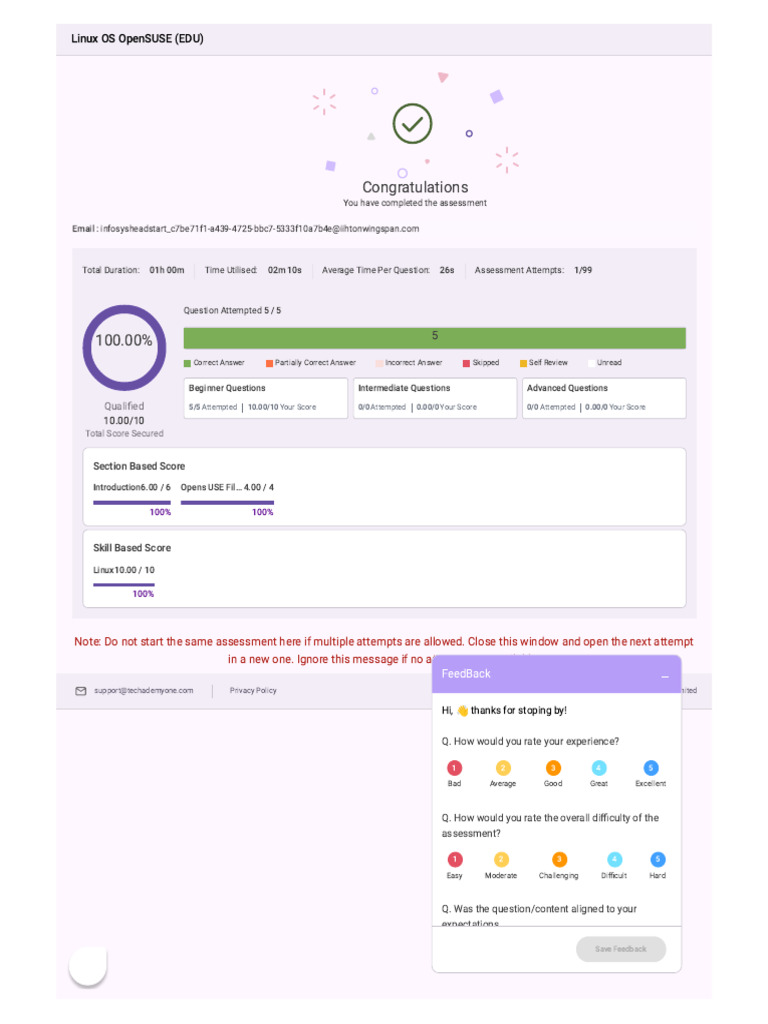Click the email address text
768x1024 pixels.
pyautogui.click(x=259, y=229)
